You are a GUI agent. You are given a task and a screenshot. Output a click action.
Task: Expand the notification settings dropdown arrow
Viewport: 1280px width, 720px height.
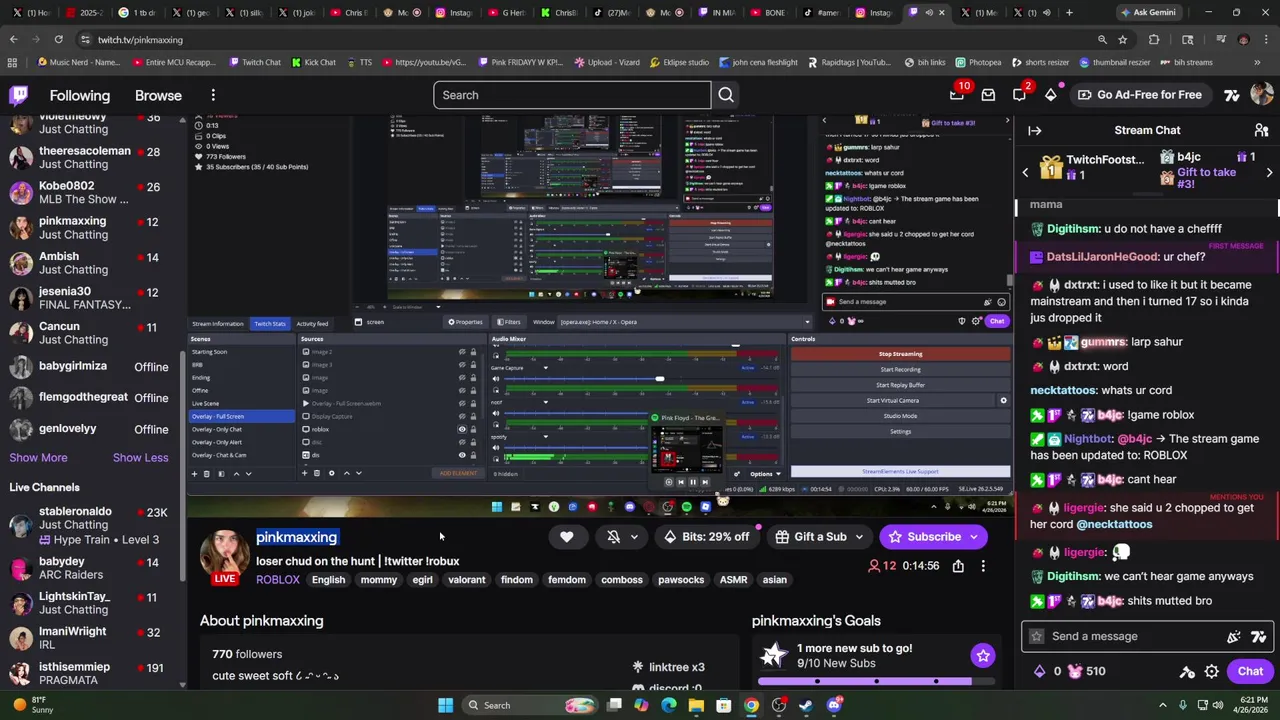(634, 537)
